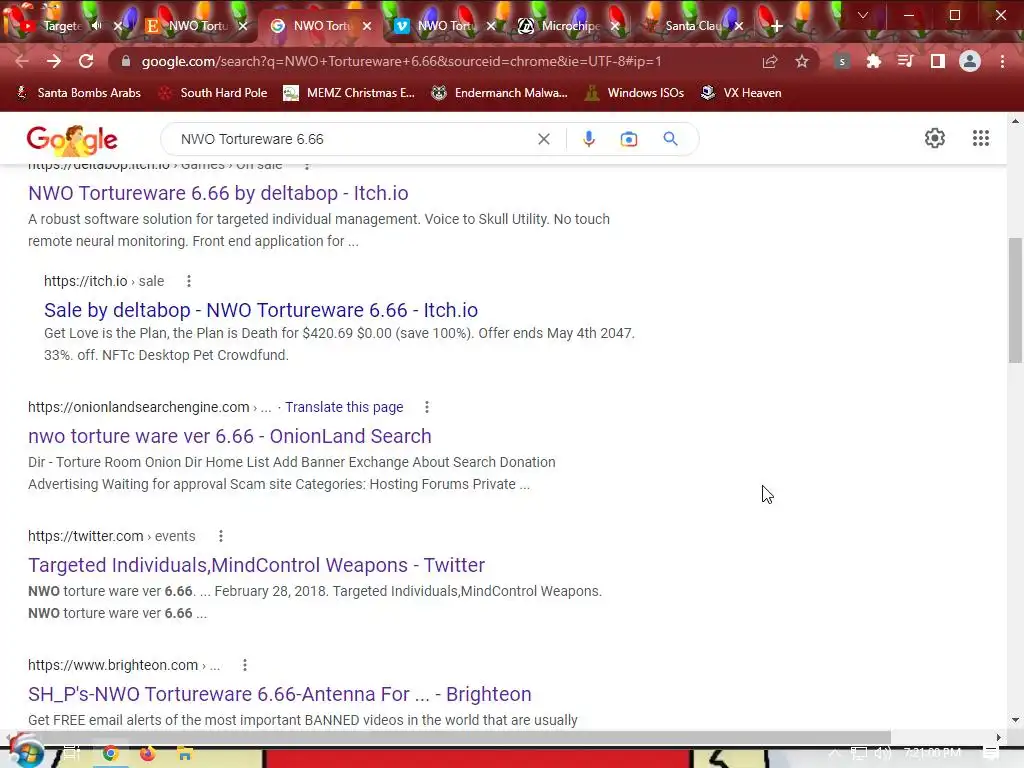Open SH_P's NWO Tortureware Brighteon result
This screenshot has width=1024, height=768.
tap(280, 694)
